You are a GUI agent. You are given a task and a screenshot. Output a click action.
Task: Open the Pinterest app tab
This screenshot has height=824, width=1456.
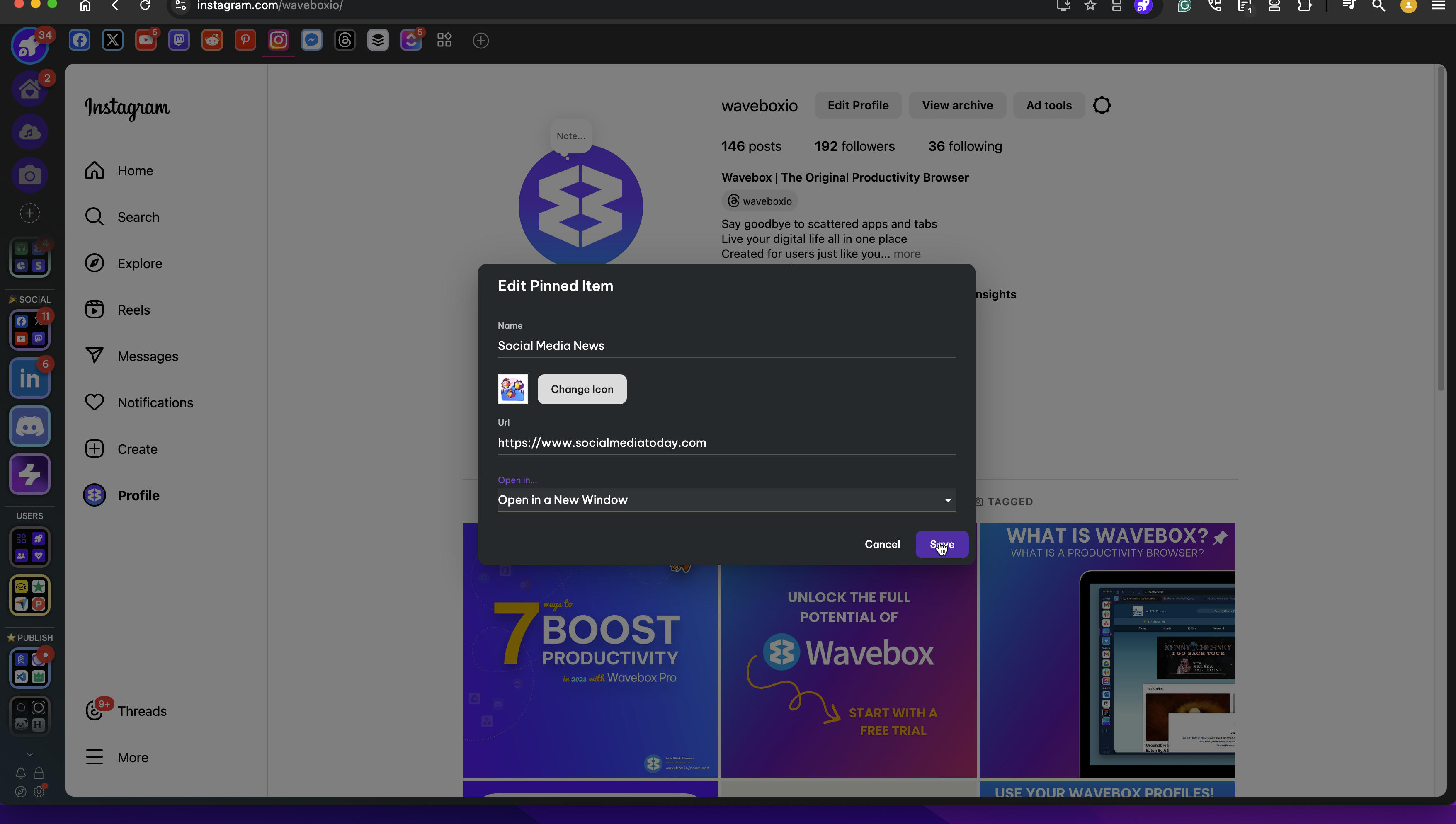click(245, 40)
